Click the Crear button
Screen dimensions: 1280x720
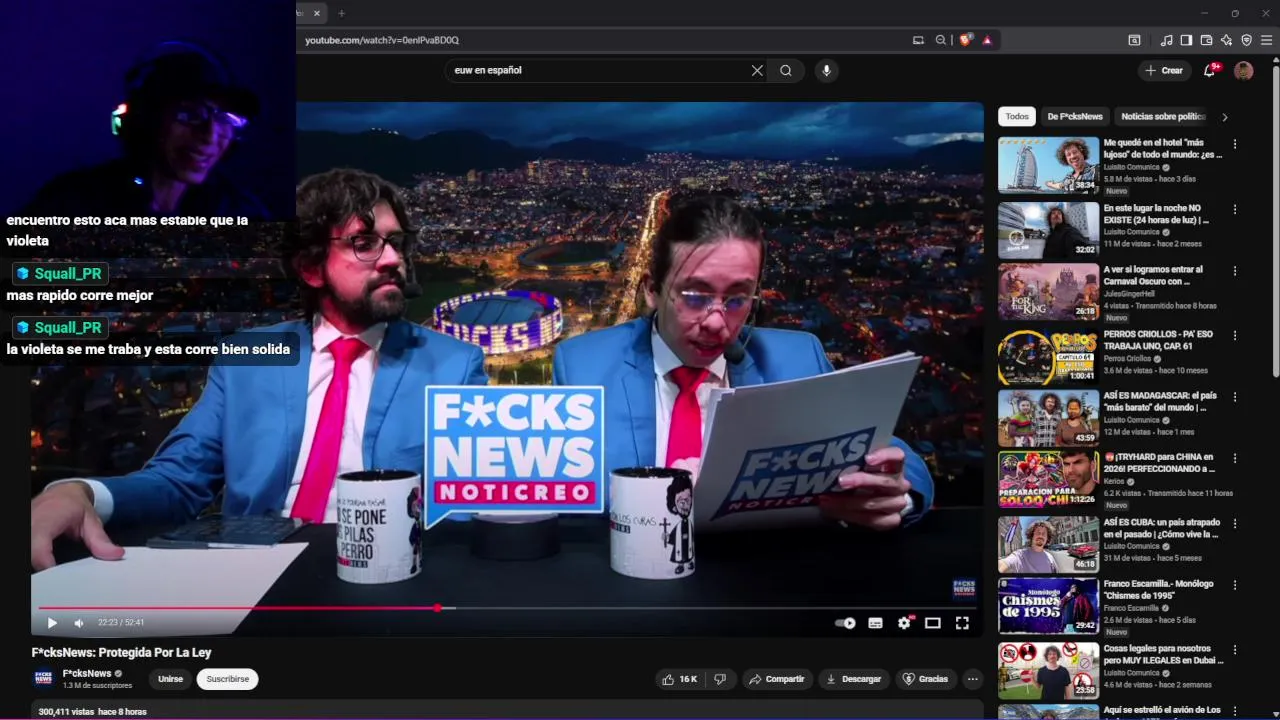(1164, 70)
